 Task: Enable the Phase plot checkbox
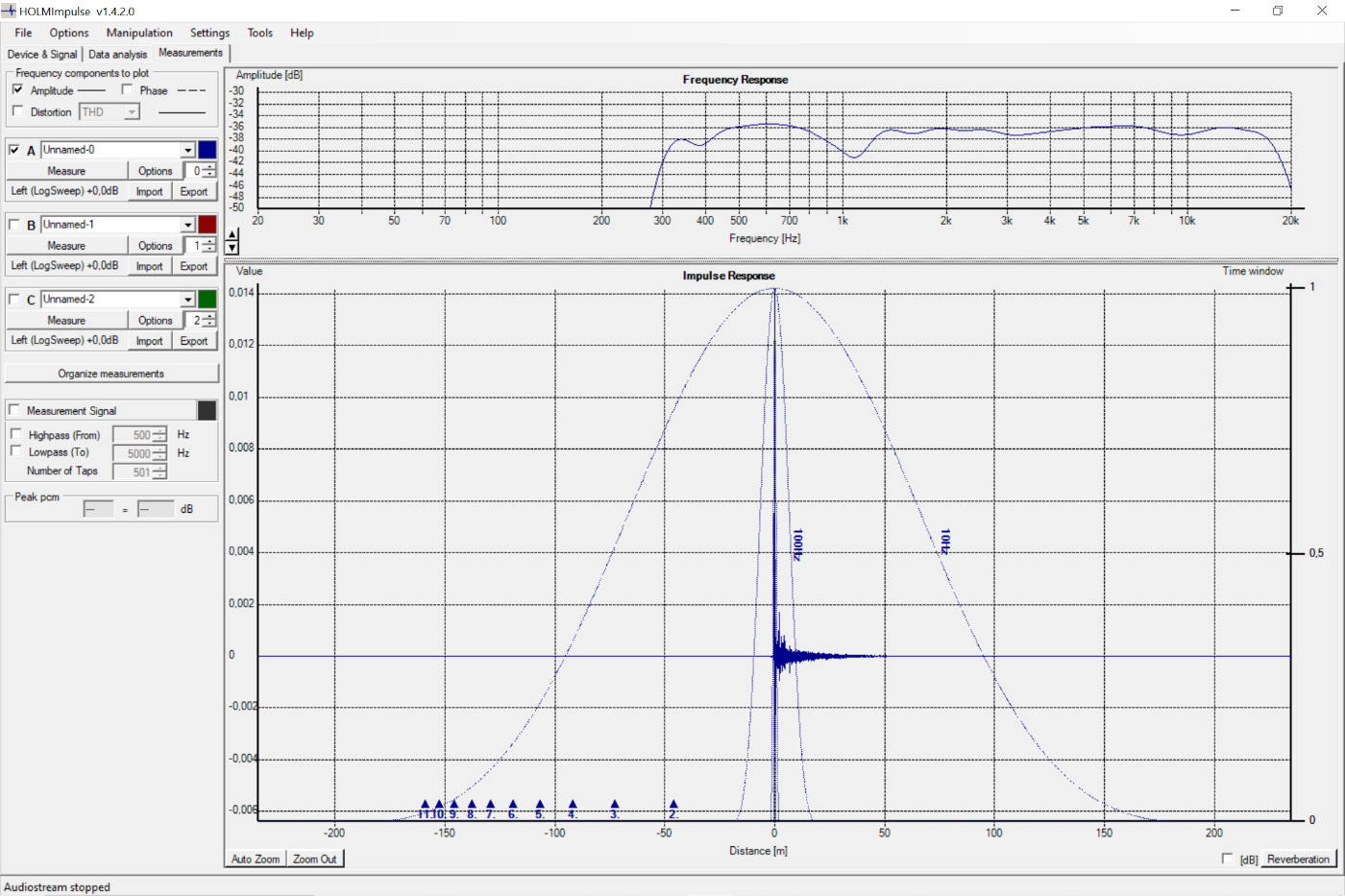point(128,89)
